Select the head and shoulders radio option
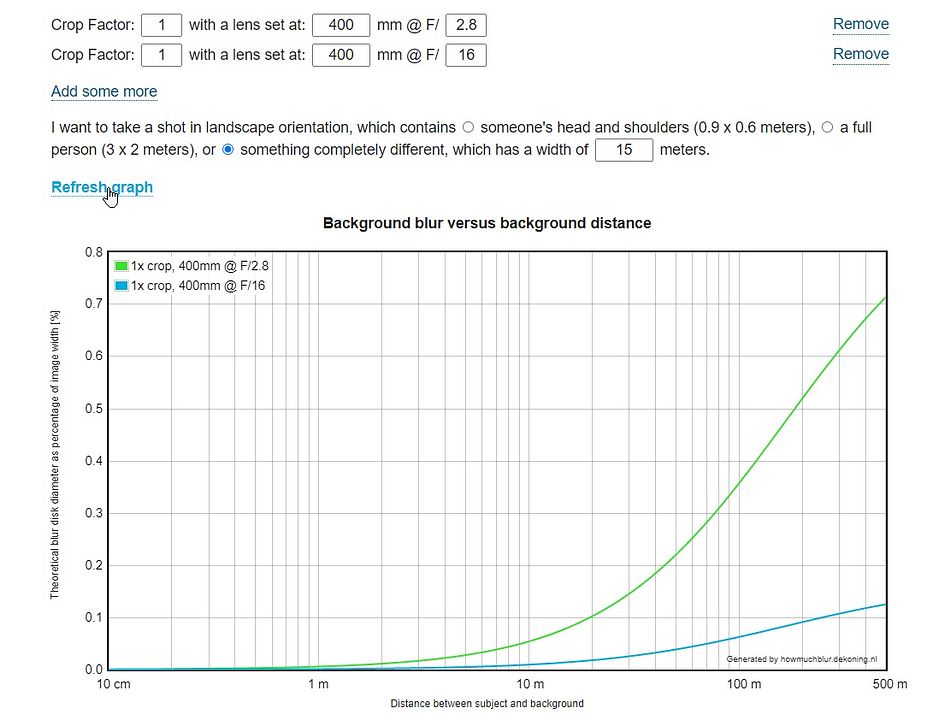Viewport: 945px width, 720px height. pyautogui.click(x=468, y=127)
